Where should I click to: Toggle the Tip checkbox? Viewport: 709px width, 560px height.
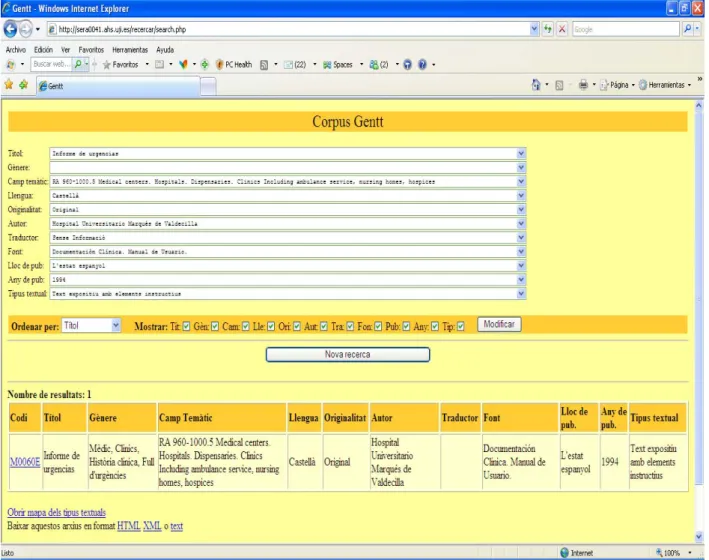click(x=460, y=327)
